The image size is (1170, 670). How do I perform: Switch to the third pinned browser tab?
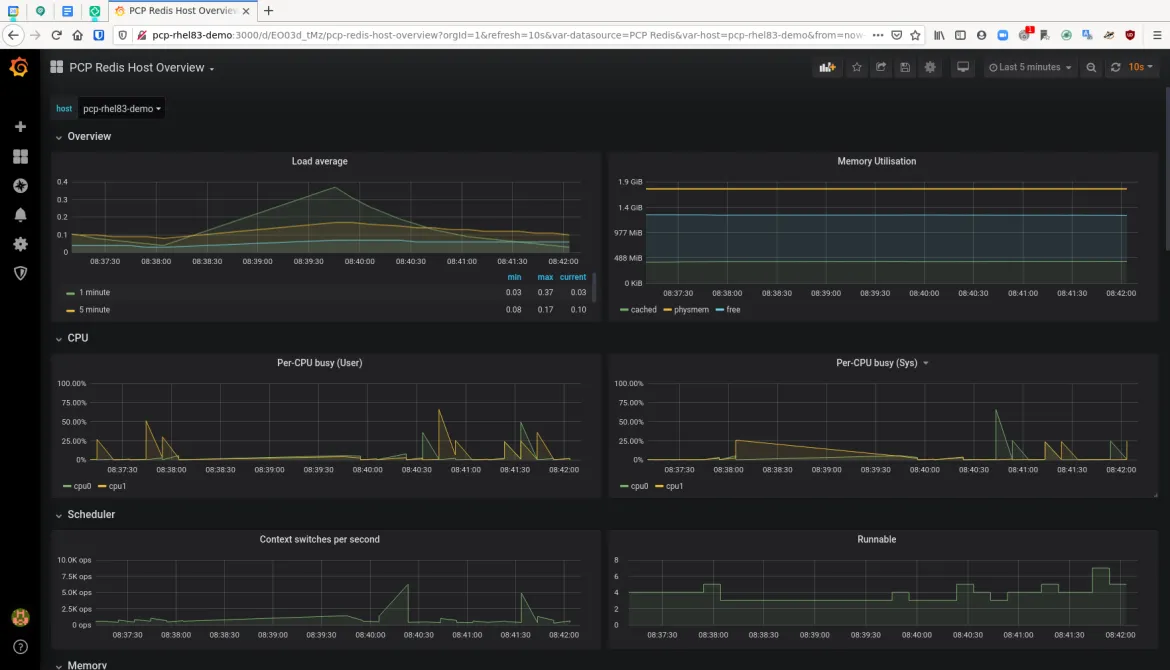[67, 11]
